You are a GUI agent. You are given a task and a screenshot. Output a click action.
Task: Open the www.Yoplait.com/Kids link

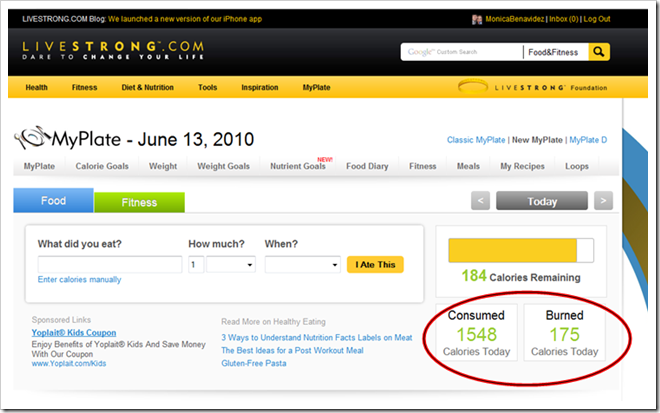coord(69,363)
